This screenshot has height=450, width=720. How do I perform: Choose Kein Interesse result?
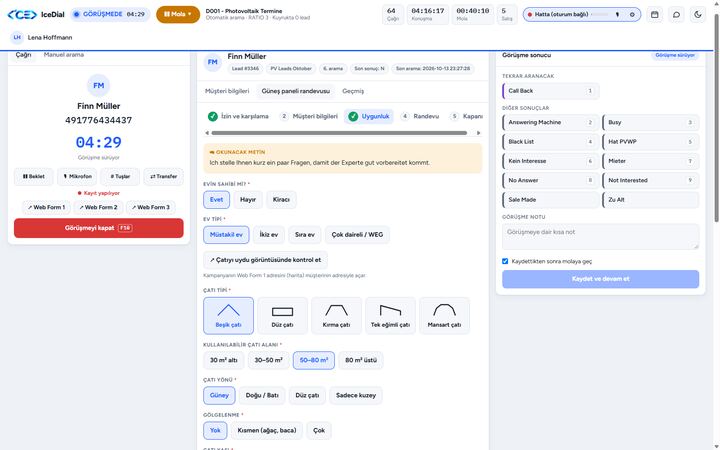click(x=551, y=161)
